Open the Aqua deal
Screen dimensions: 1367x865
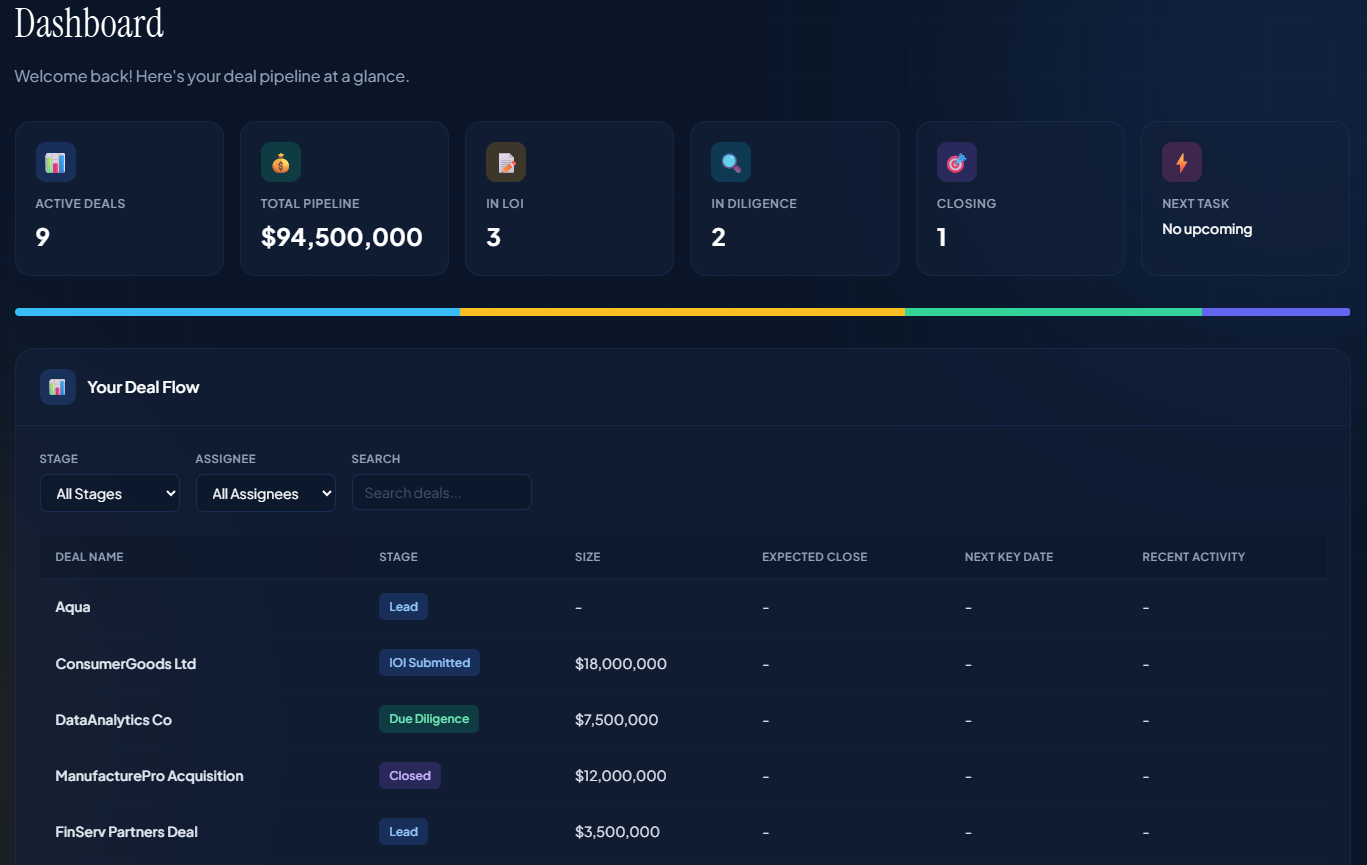click(73, 607)
